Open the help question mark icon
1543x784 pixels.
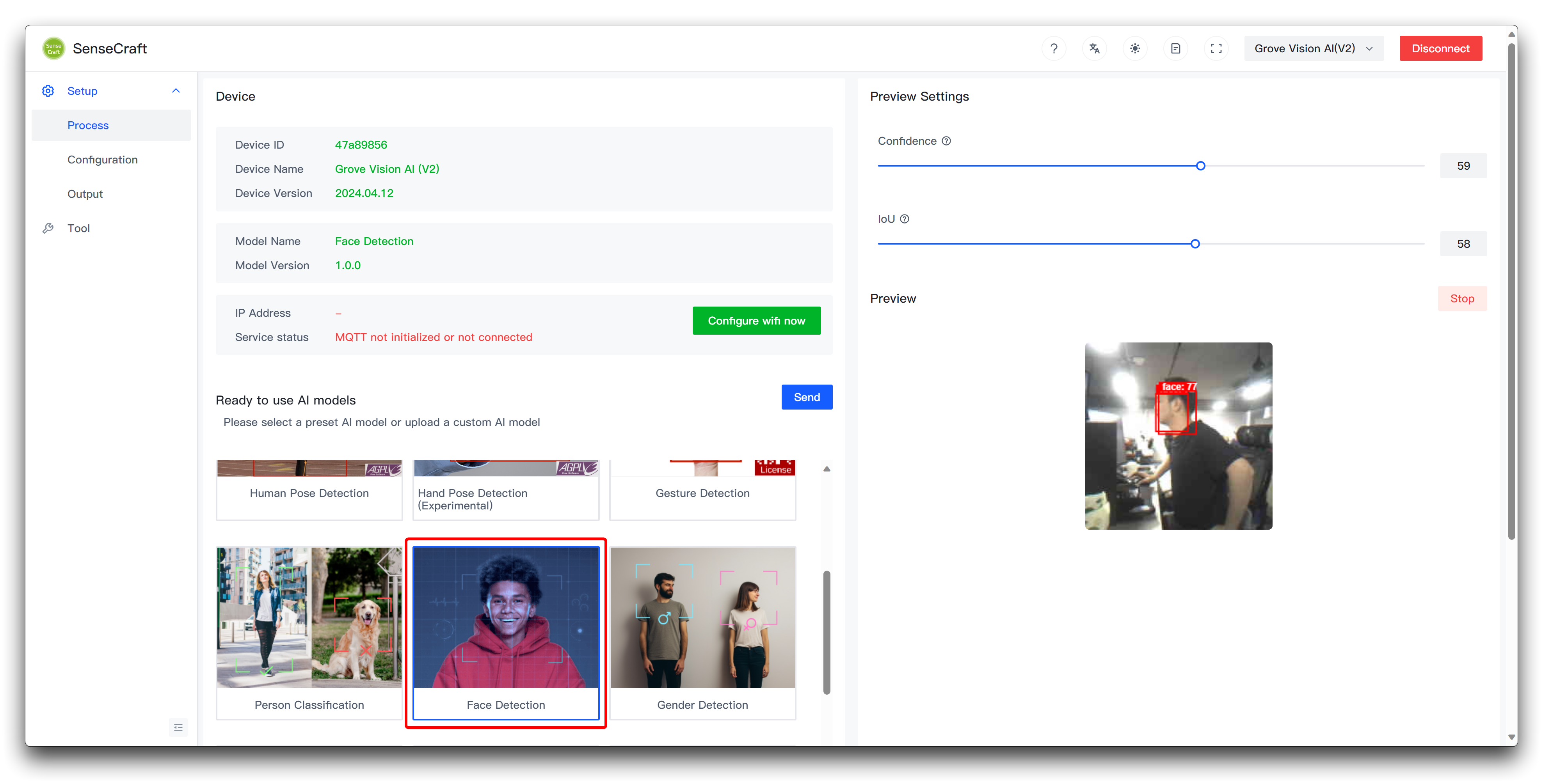[x=1054, y=48]
